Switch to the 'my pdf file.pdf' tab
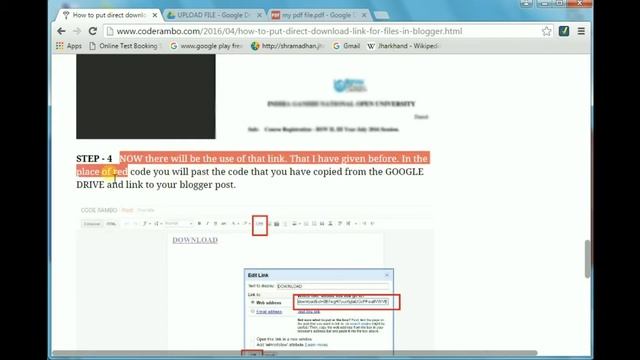Viewport: 640px width, 360px height. (x=318, y=15)
